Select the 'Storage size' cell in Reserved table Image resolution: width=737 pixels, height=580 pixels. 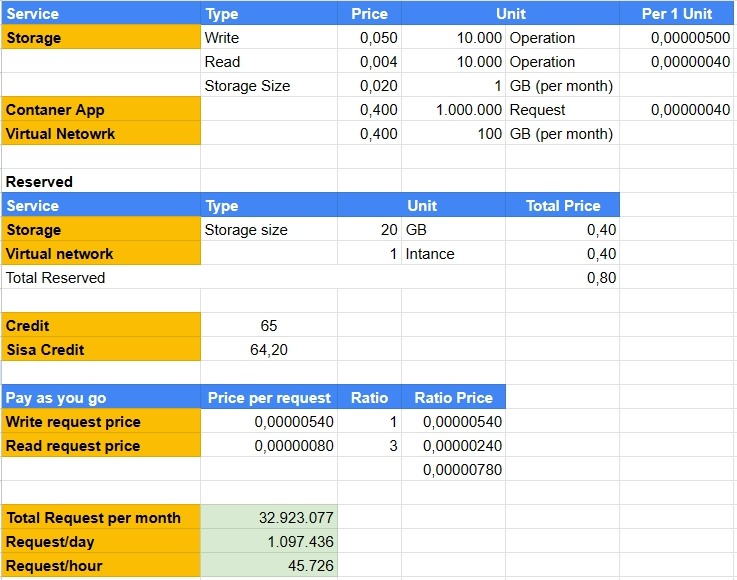[269, 229]
